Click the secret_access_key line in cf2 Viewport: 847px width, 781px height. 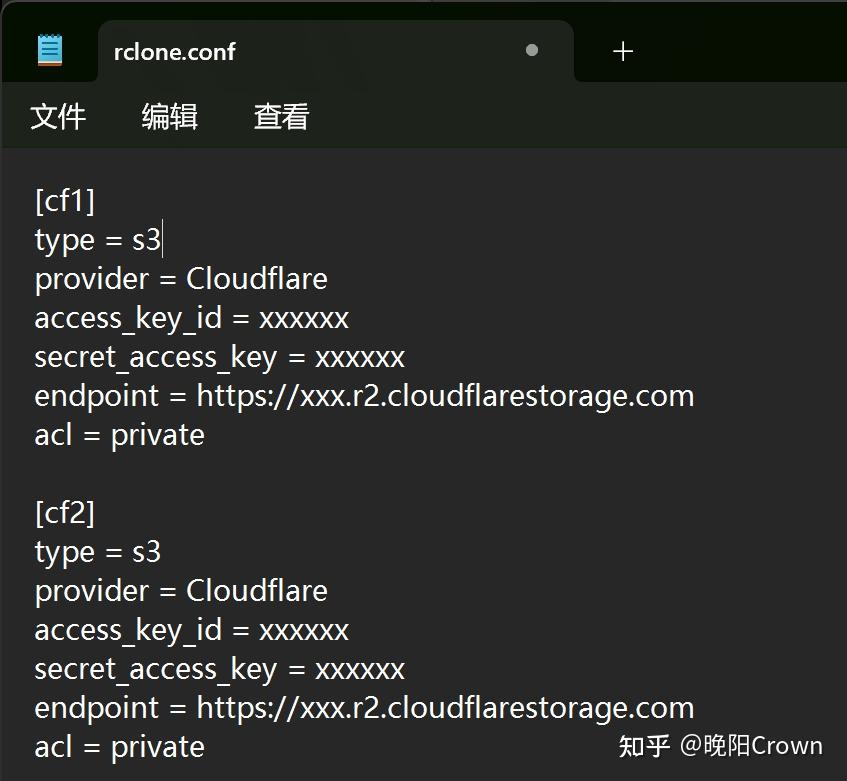(220, 668)
